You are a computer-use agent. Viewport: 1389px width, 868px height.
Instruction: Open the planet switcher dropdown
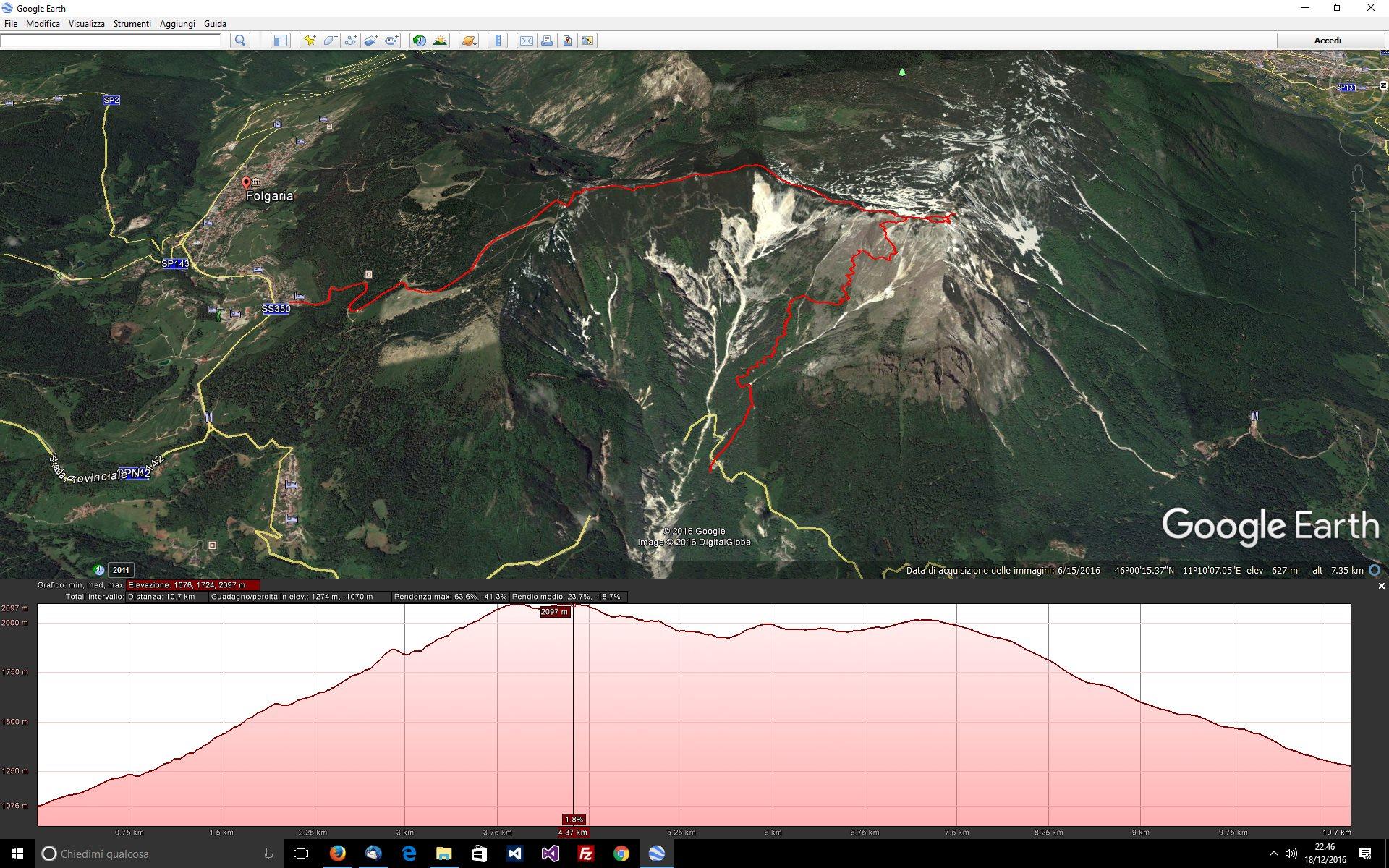coord(469,41)
